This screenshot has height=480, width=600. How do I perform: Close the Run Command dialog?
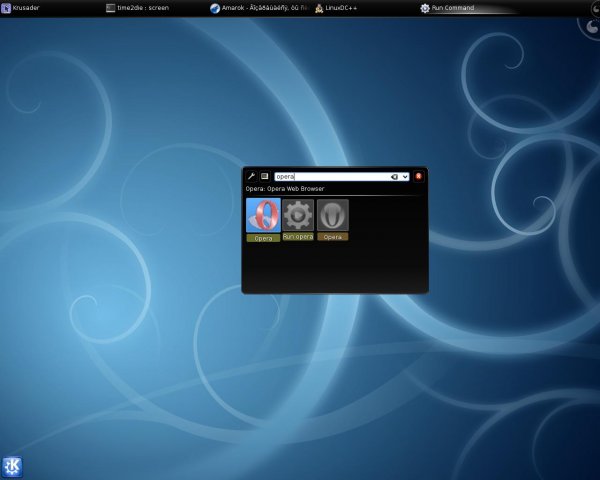[419, 176]
